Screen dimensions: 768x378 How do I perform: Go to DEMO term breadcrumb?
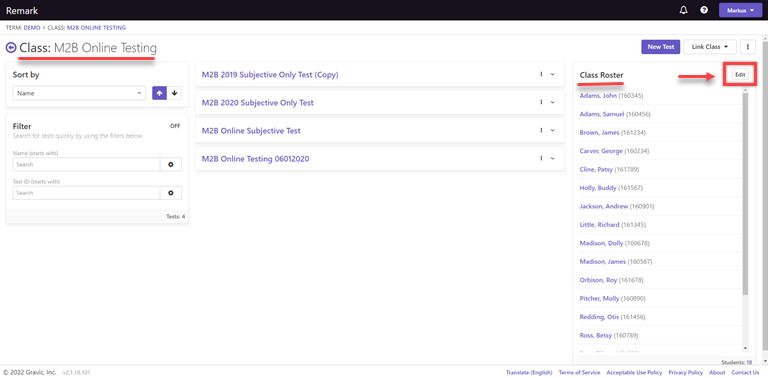click(32, 28)
